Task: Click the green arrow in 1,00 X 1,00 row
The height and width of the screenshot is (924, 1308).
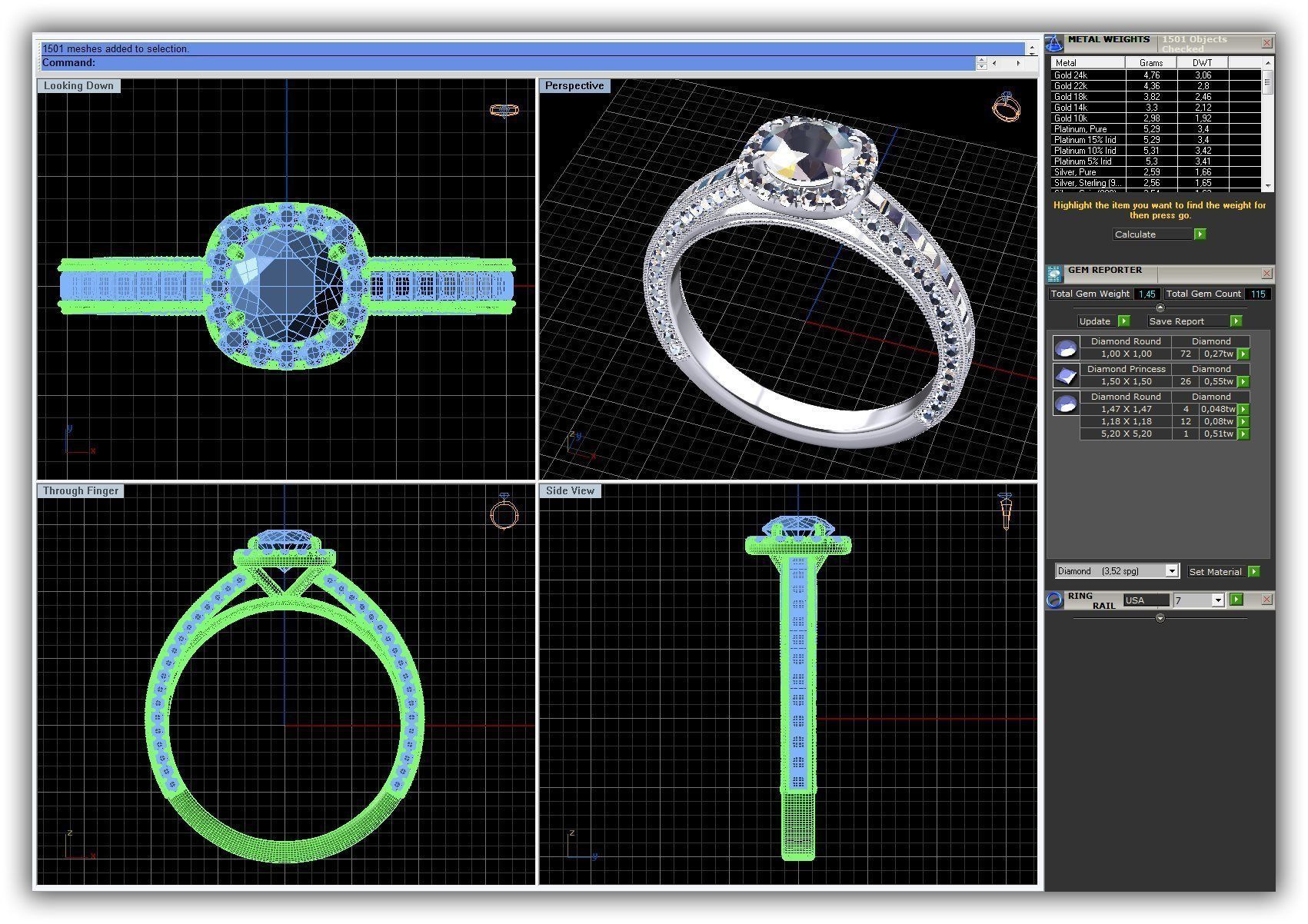Action: 1243,354
